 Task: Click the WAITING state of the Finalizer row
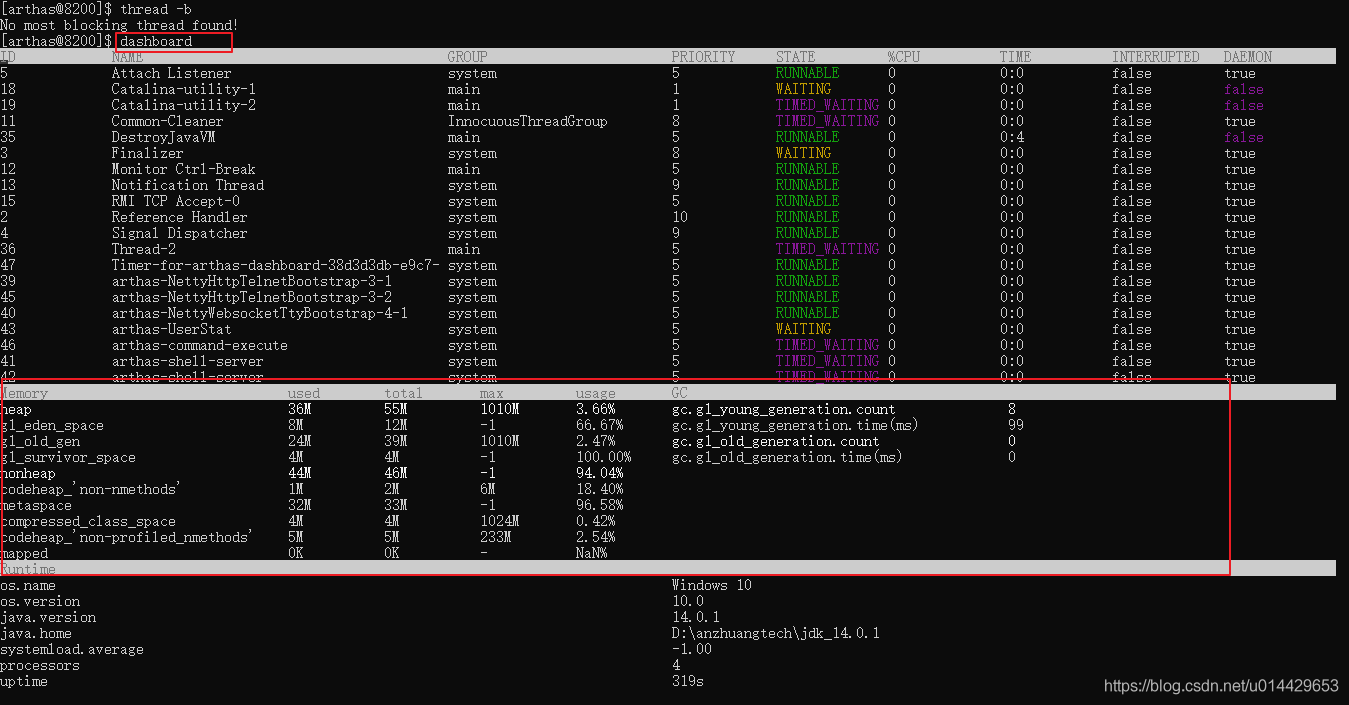point(803,153)
